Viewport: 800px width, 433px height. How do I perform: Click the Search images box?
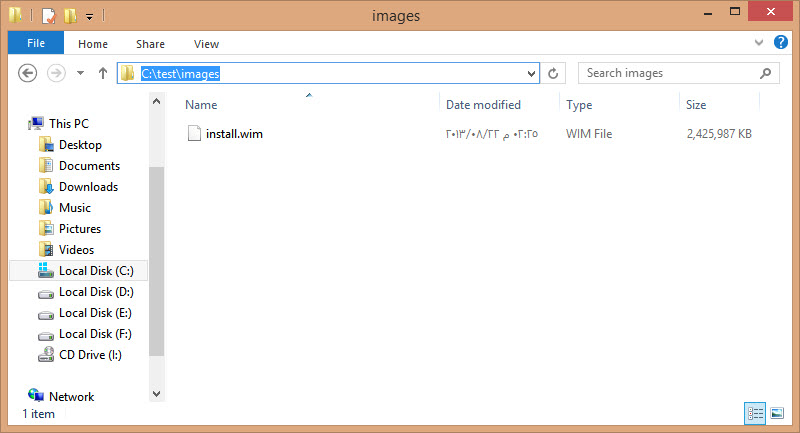pos(670,73)
